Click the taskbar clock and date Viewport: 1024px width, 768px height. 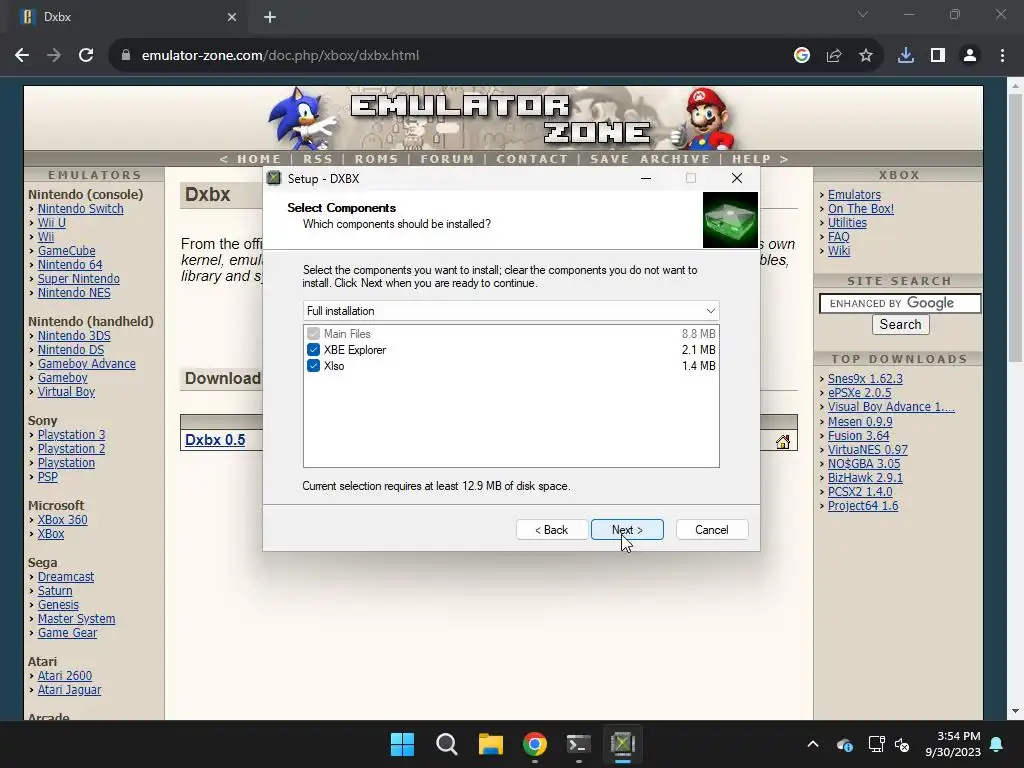pyautogui.click(x=953, y=744)
